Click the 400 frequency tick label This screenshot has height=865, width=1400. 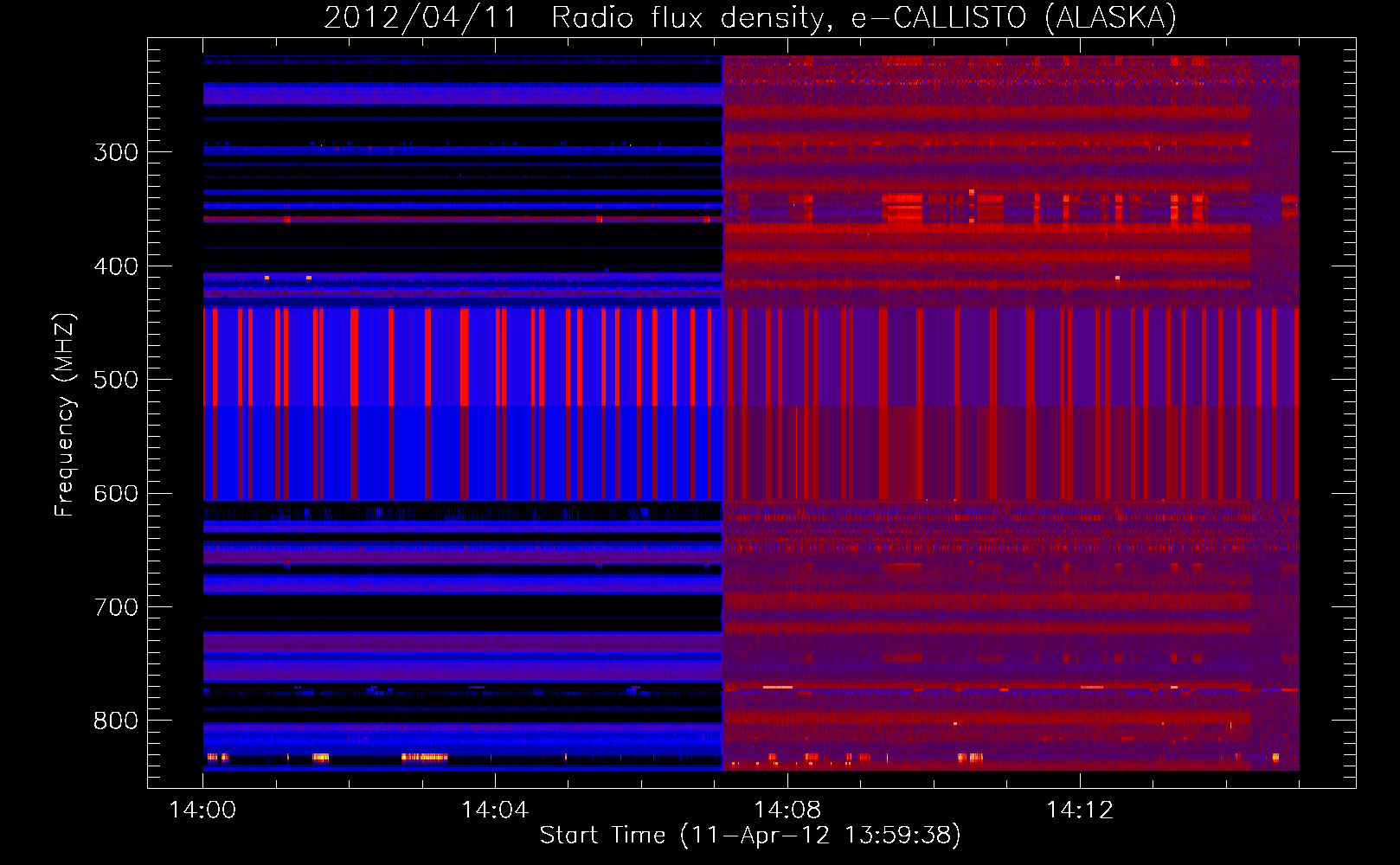click(x=116, y=266)
